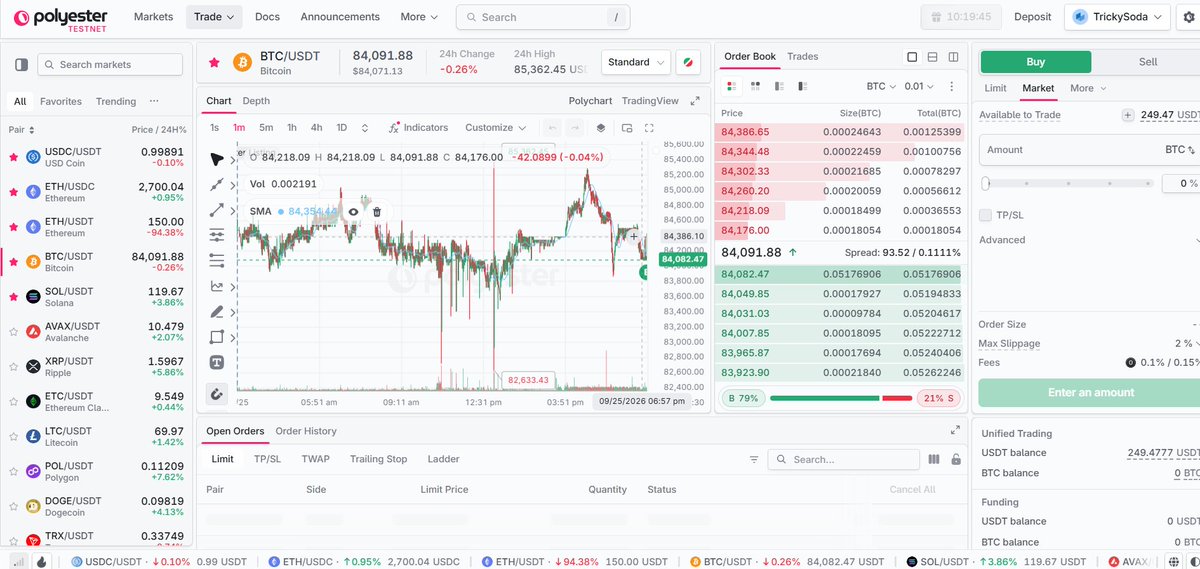The image size is (1200, 569).
Task: Enable the TP/SL checkbox
Action: [x=986, y=215]
